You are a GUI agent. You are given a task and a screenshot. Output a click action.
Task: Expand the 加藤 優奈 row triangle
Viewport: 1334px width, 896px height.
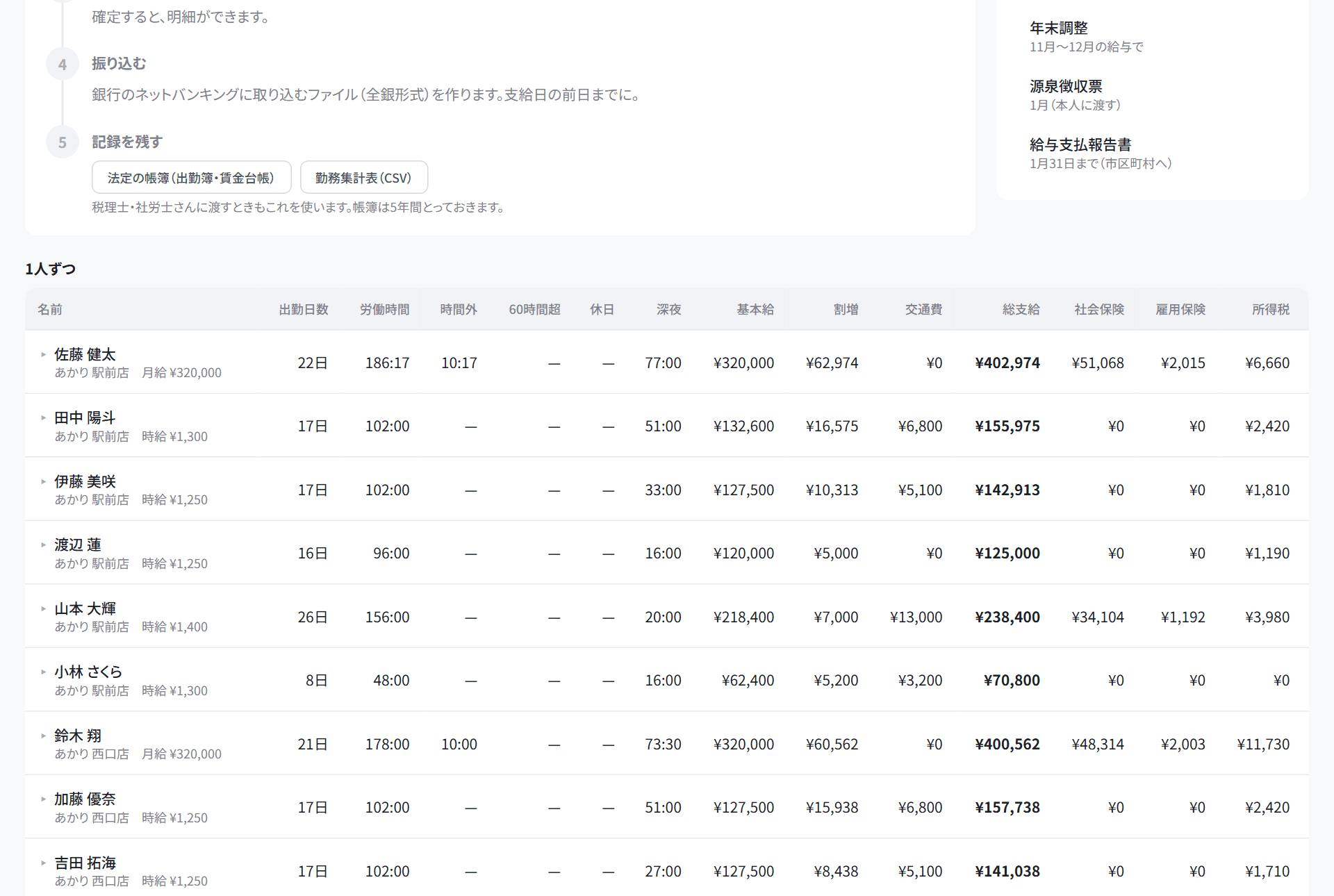pos(43,799)
